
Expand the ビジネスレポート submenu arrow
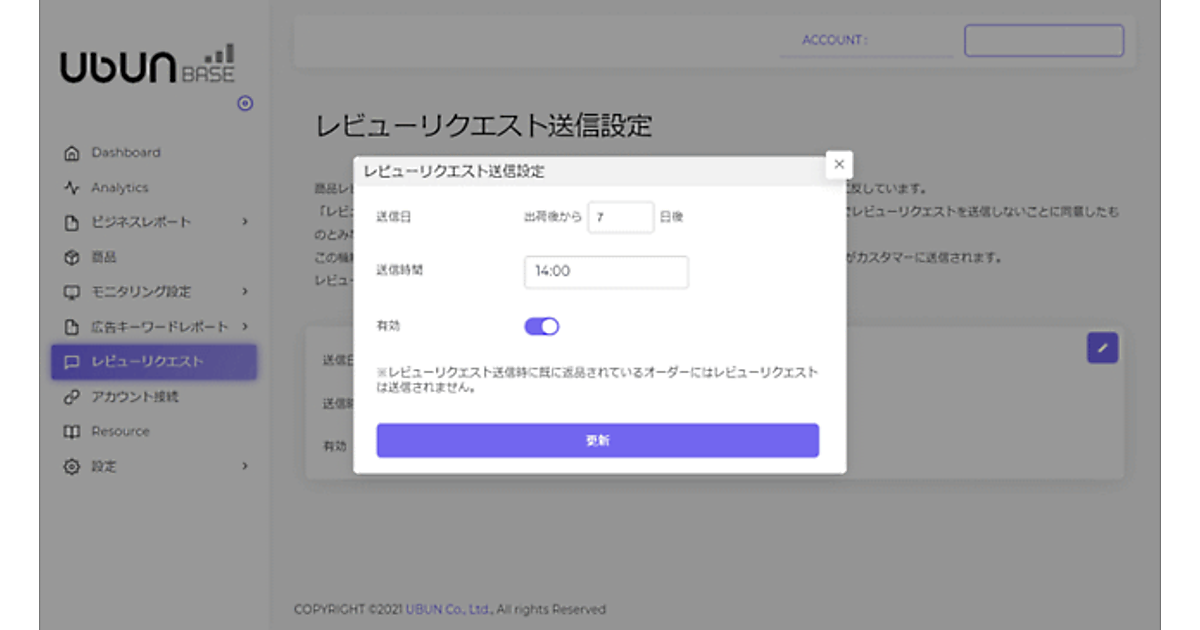click(x=245, y=222)
